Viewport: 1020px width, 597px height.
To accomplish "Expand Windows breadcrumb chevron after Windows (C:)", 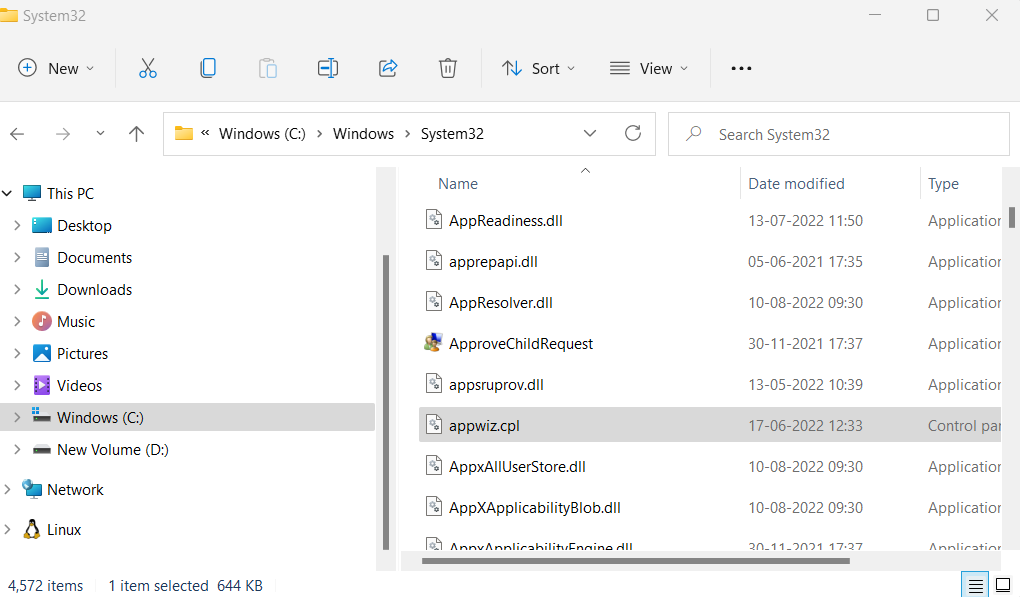I will tap(319, 134).
